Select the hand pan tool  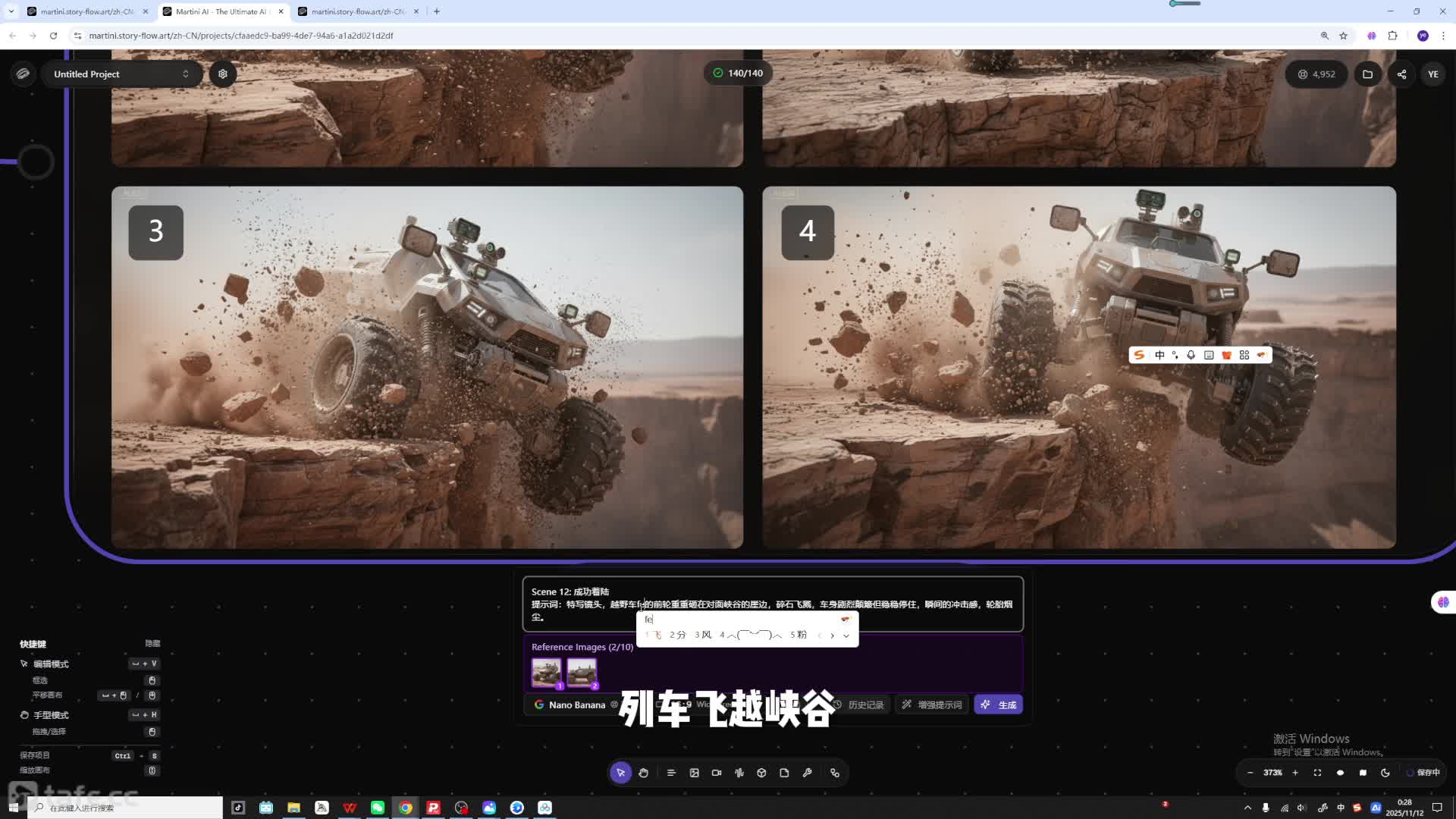643,773
